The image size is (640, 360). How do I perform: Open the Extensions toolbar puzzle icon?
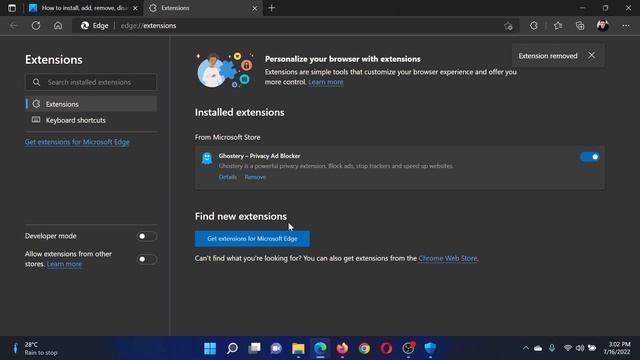(534, 26)
